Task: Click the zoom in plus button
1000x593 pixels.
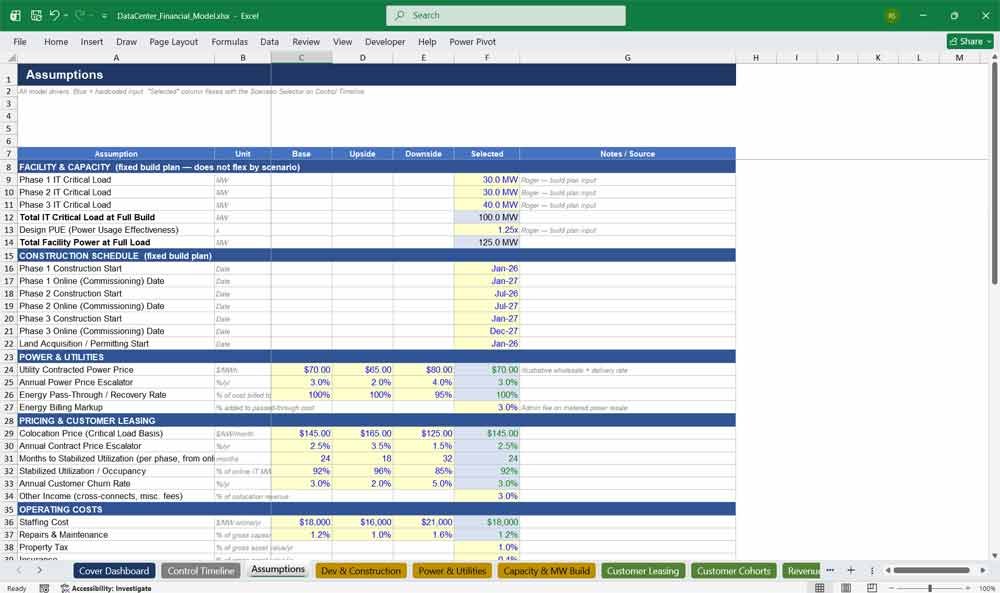Action: [x=967, y=588]
